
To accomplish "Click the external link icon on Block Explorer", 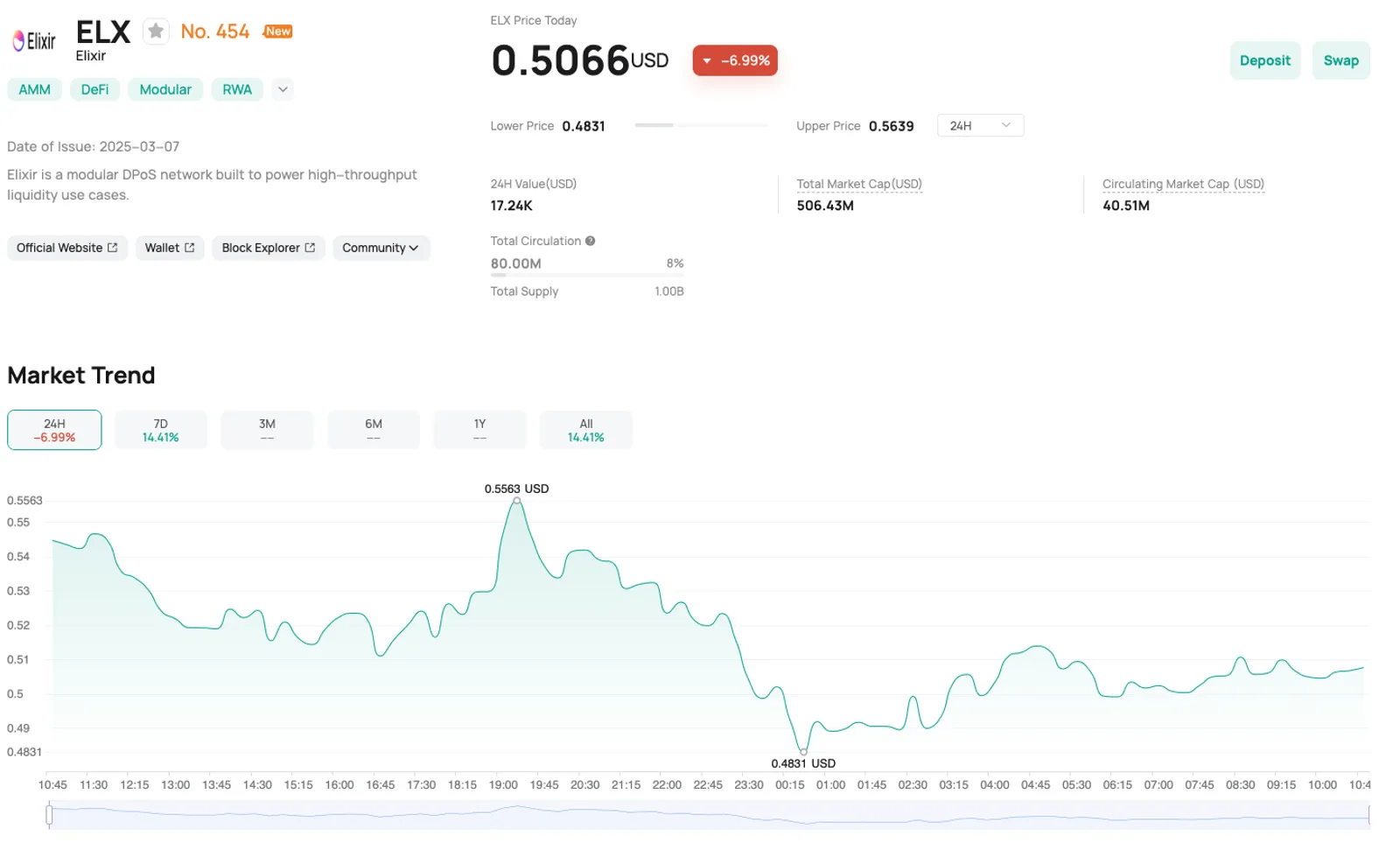I will (310, 248).
